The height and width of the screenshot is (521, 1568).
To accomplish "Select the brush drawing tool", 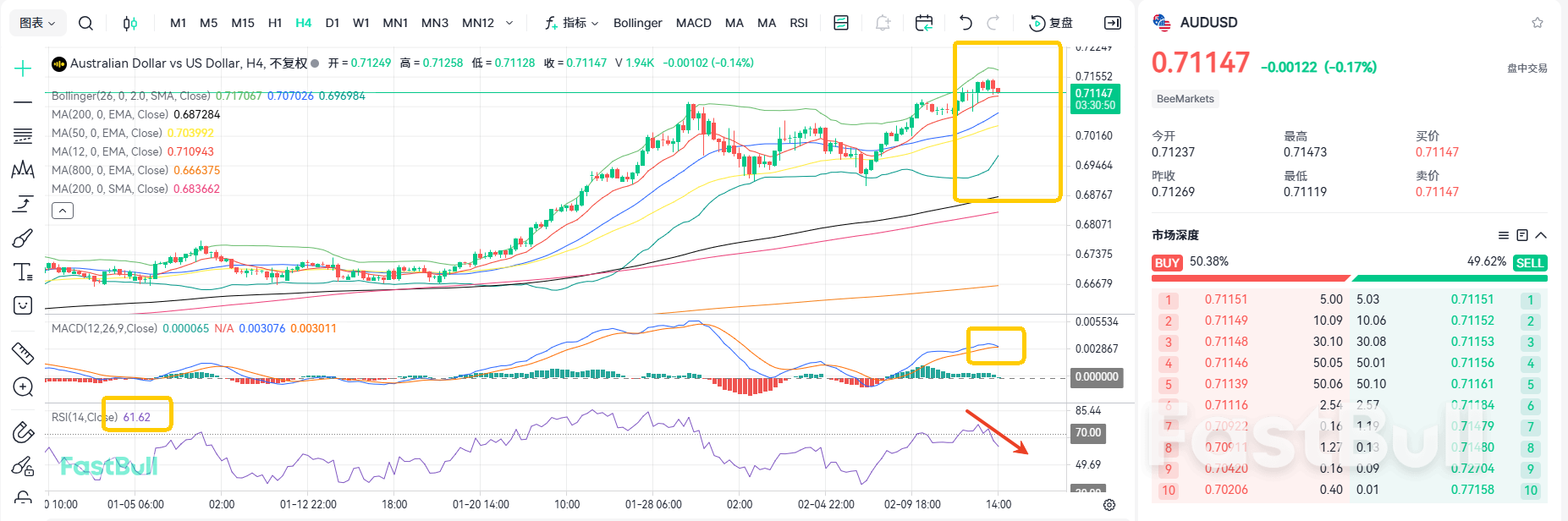I will pyautogui.click(x=23, y=239).
